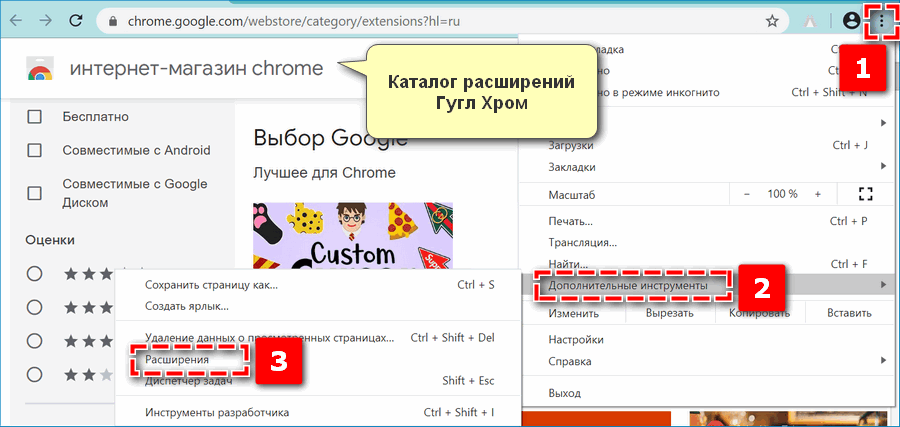Click the lock icon in address bar
The height and width of the screenshot is (427, 900).
coord(113,22)
